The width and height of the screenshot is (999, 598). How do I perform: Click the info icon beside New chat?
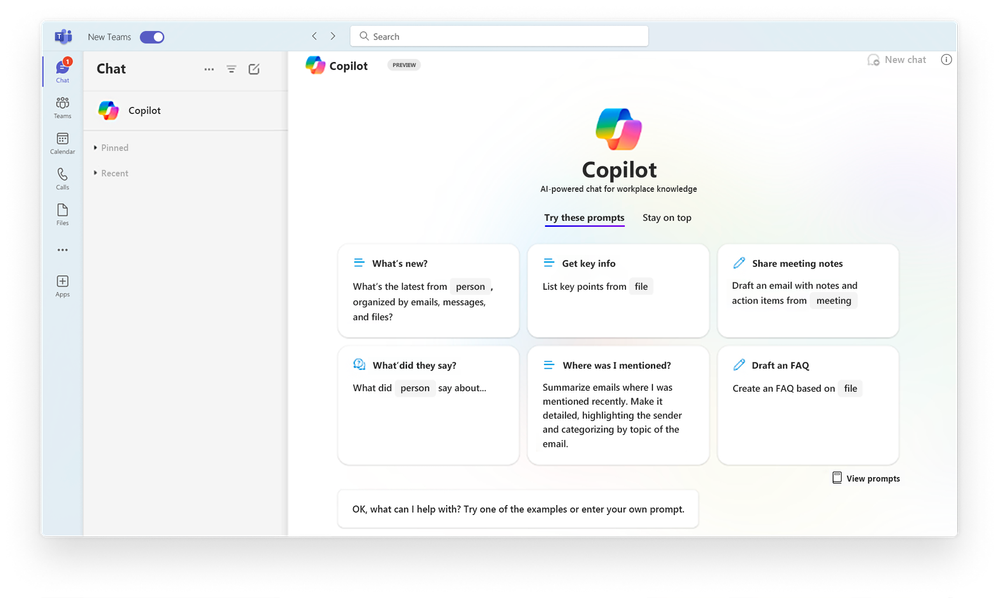(946, 59)
